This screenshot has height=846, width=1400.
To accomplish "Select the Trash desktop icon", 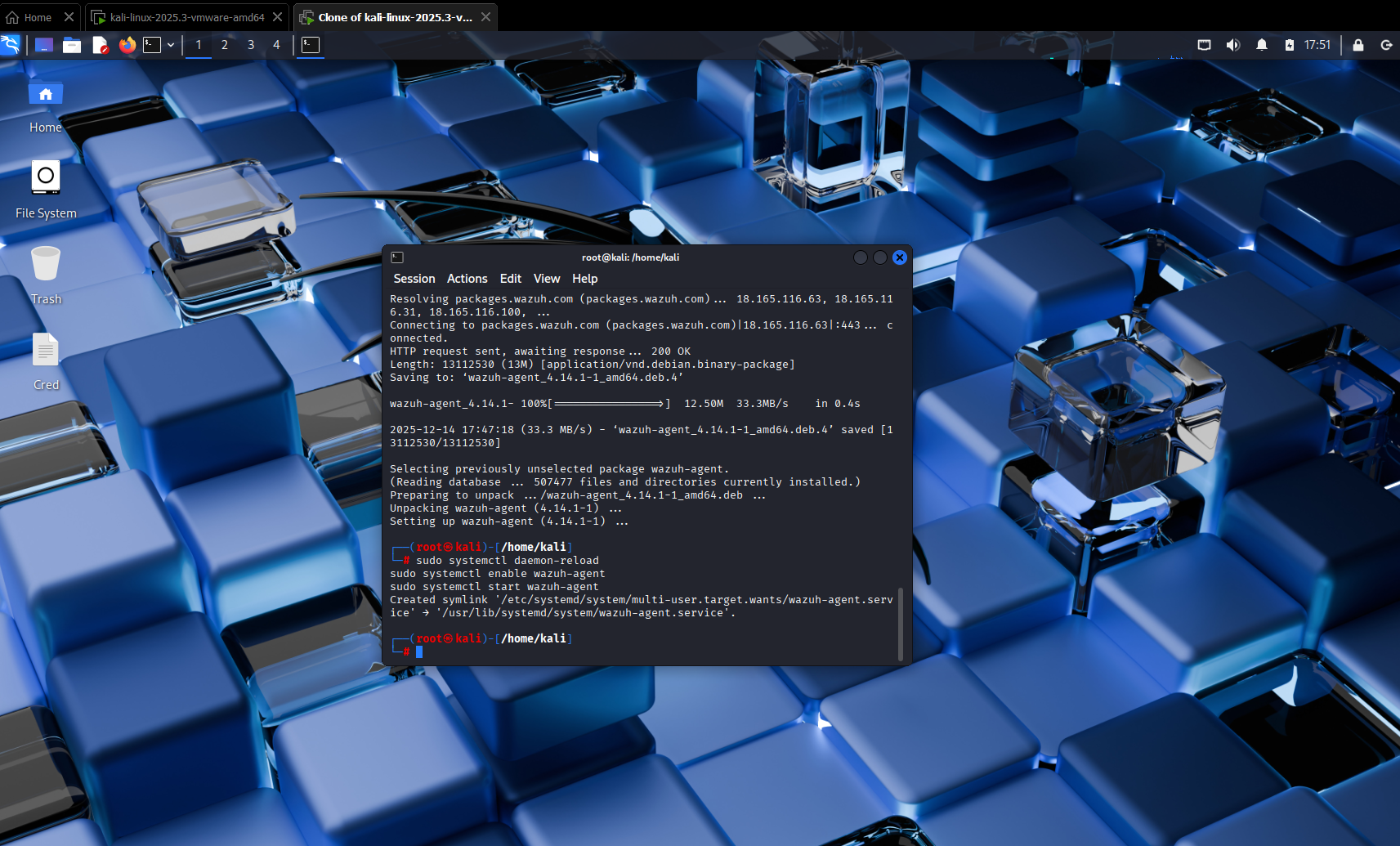I will [x=46, y=276].
